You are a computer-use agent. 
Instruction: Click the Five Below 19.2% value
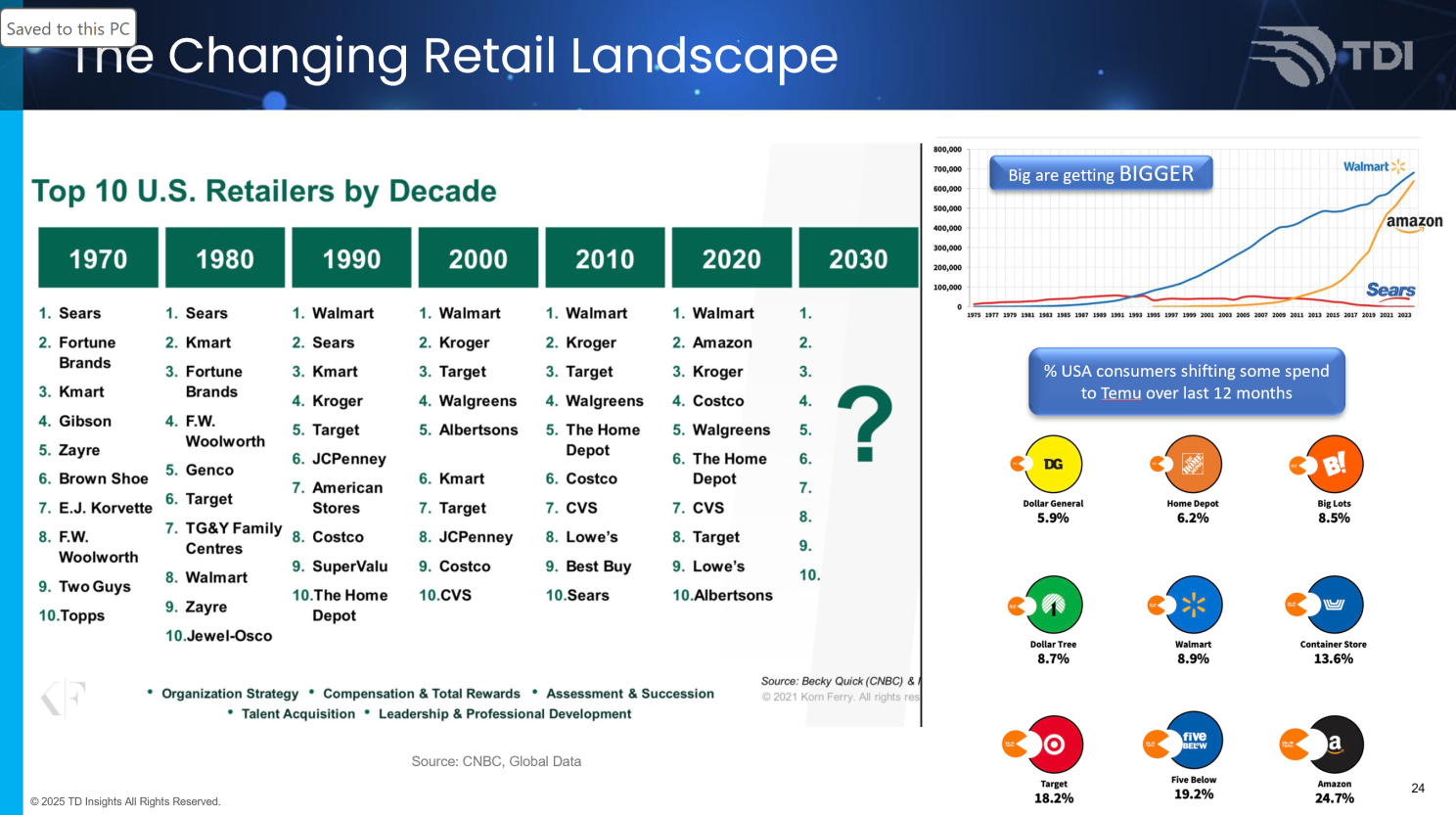click(x=1194, y=794)
